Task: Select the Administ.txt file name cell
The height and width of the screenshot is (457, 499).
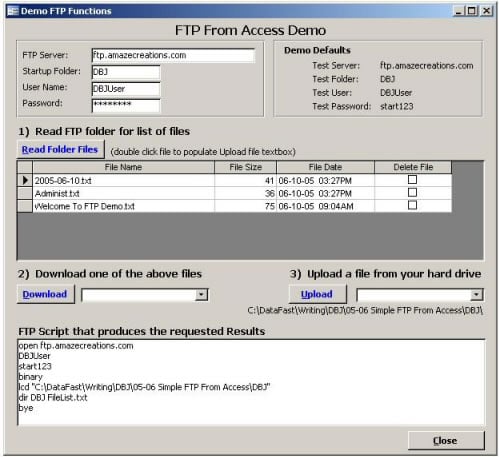Action: coord(123,193)
